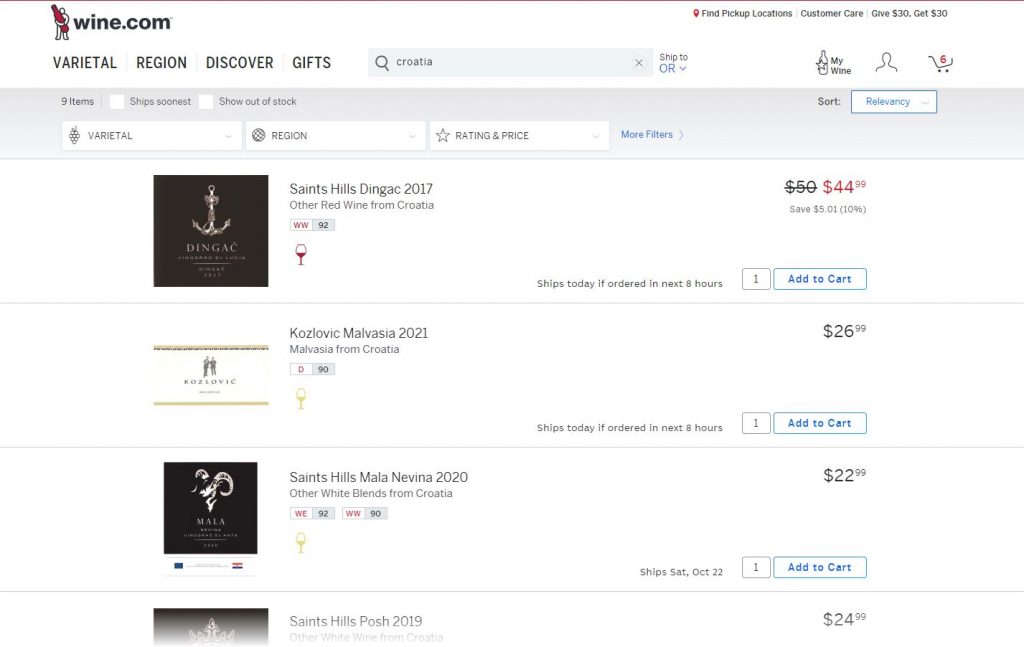Image resolution: width=1024 pixels, height=647 pixels.
Task: Click the WW 92 rating badge for Dingac
Action: click(312, 225)
